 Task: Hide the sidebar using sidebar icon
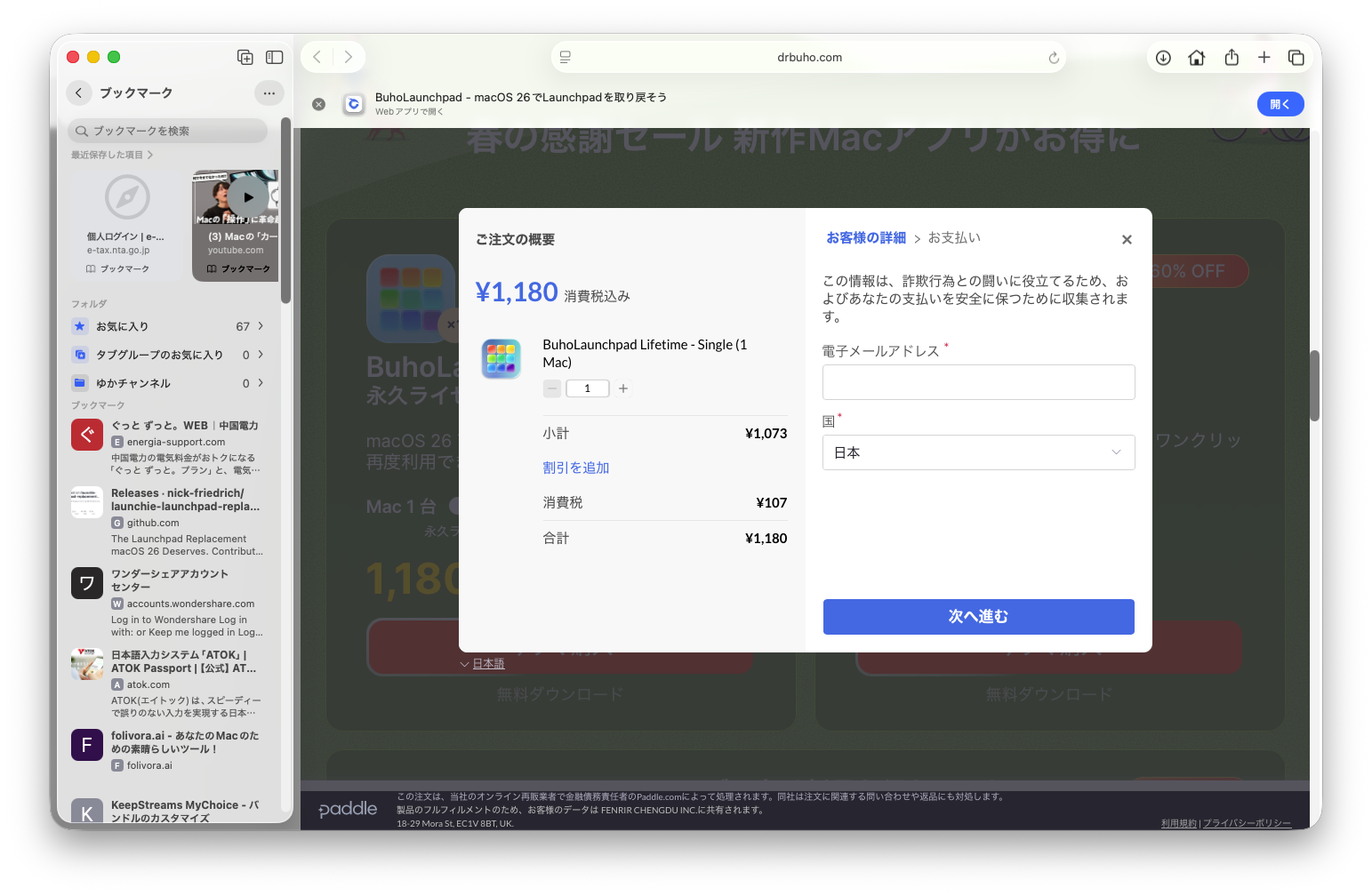tap(275, 58)
